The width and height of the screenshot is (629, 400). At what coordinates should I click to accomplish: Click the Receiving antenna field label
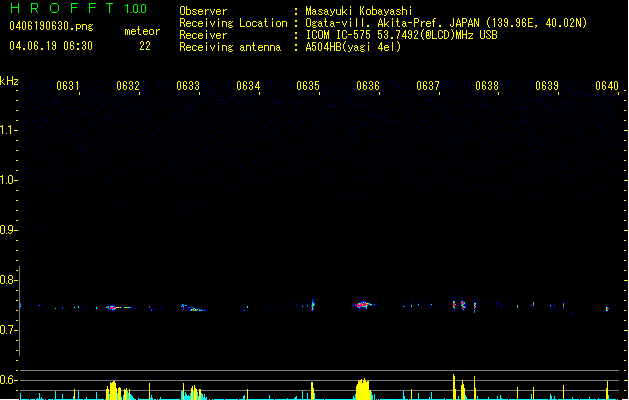230,47
